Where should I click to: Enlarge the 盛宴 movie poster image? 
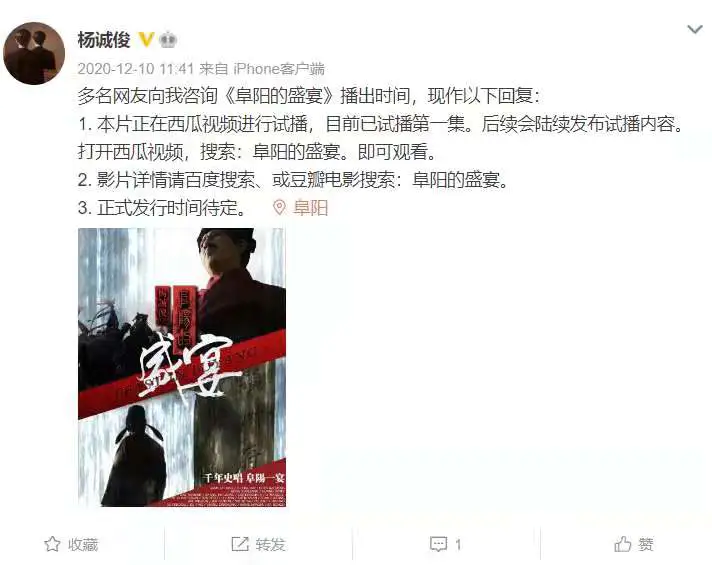point(182,367)
